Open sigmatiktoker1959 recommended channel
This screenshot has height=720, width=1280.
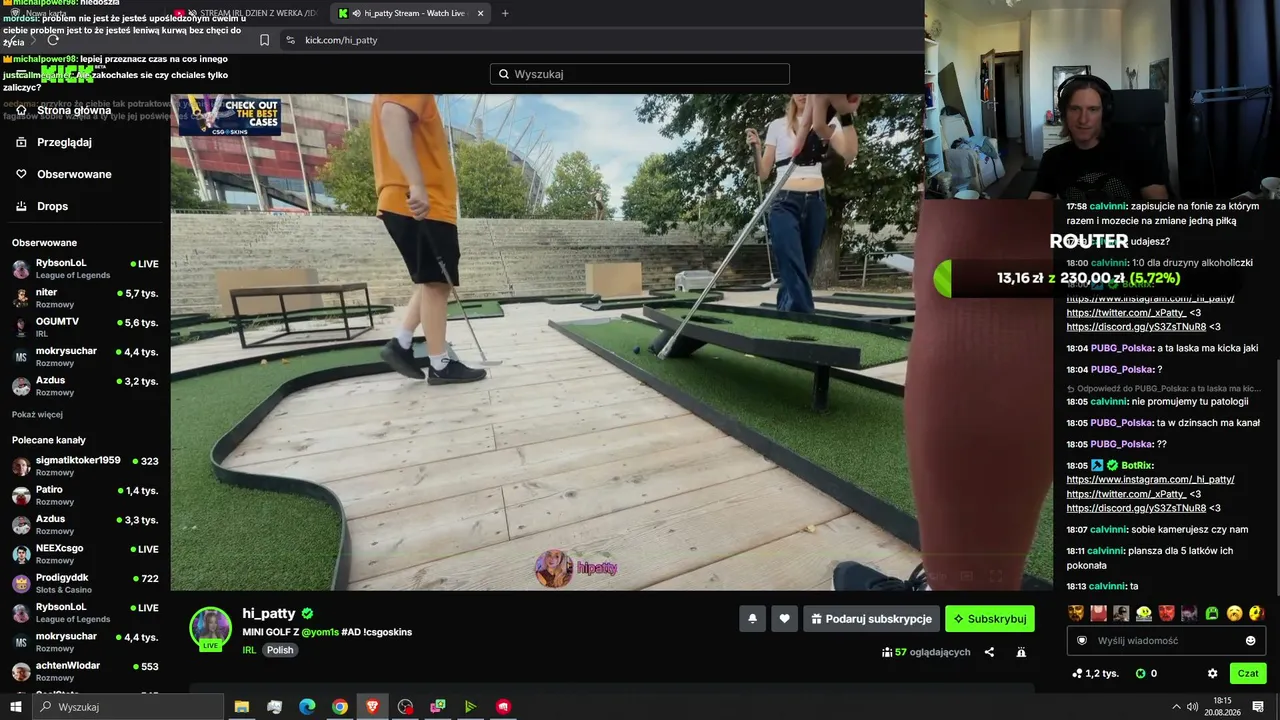85,466
